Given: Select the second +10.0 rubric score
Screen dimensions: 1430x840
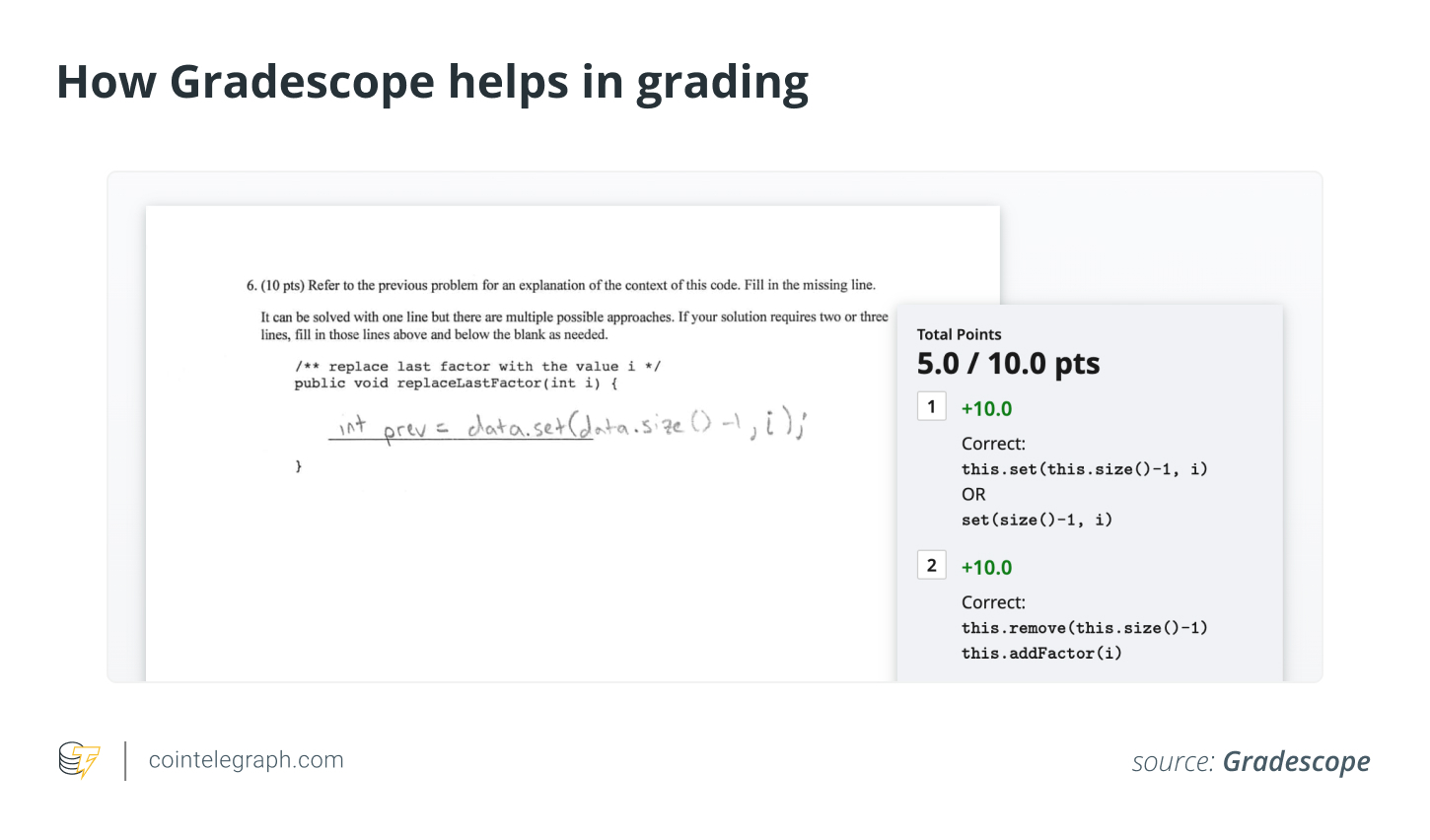Looking at the screenshot, I should [x=986, y=568].
